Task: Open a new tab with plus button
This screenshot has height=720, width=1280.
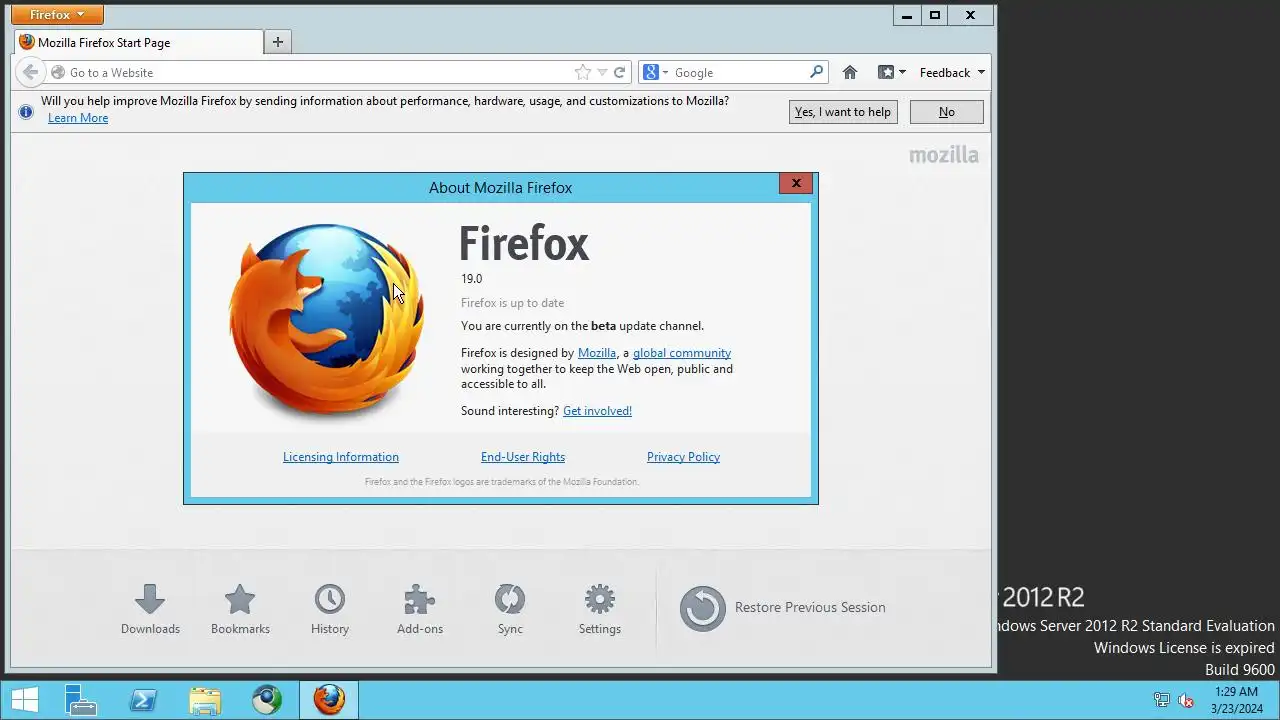Action: point(278,42)
